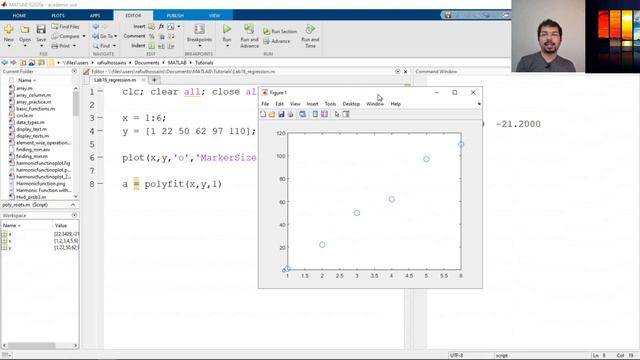Click MATLAB in the folder path bar
Screen dimensions: 640x360
click(x=177, y=63)
